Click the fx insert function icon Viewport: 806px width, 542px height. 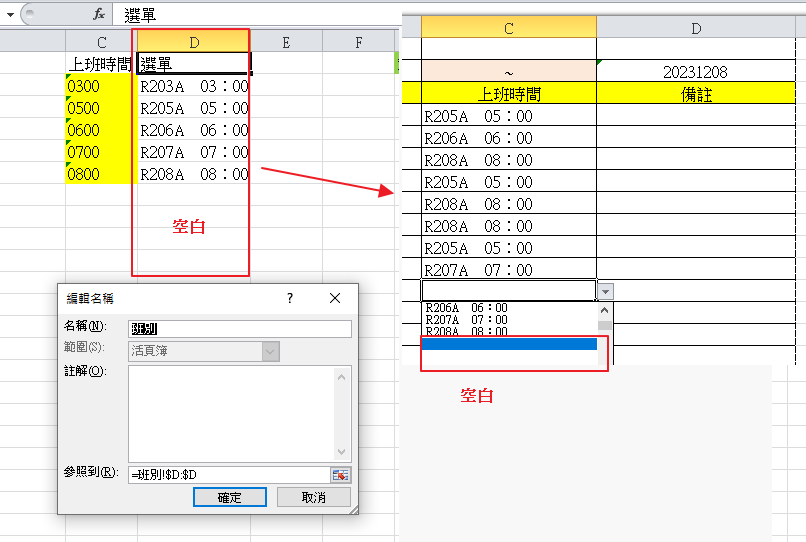click(99, 14)
